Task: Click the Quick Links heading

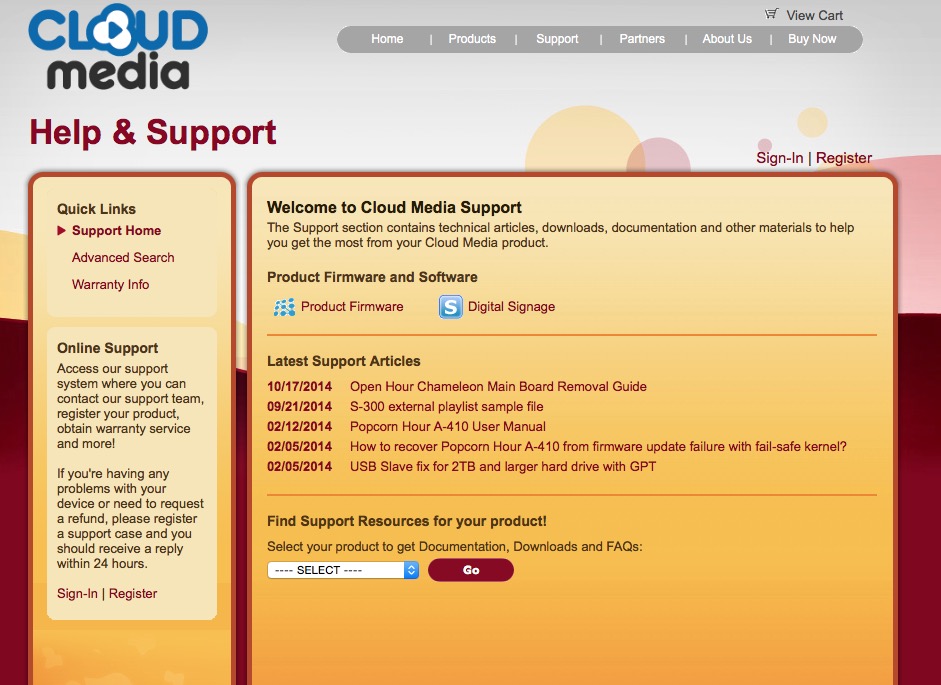Action: point(97,209)
